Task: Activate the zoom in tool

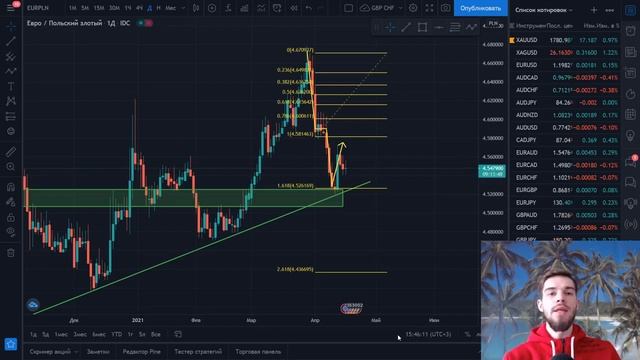Action: 11,167
